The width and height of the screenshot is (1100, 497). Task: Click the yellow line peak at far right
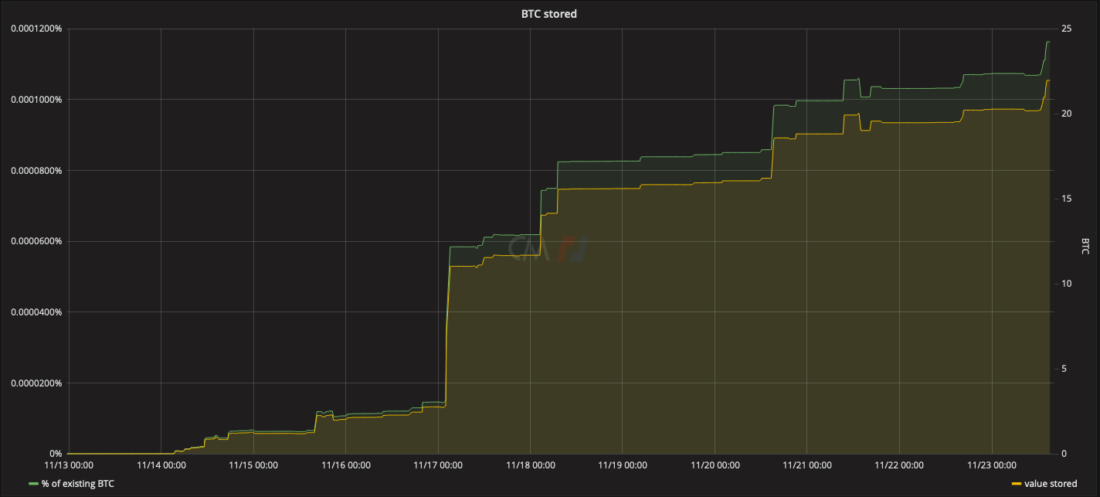pos(1047,80)
